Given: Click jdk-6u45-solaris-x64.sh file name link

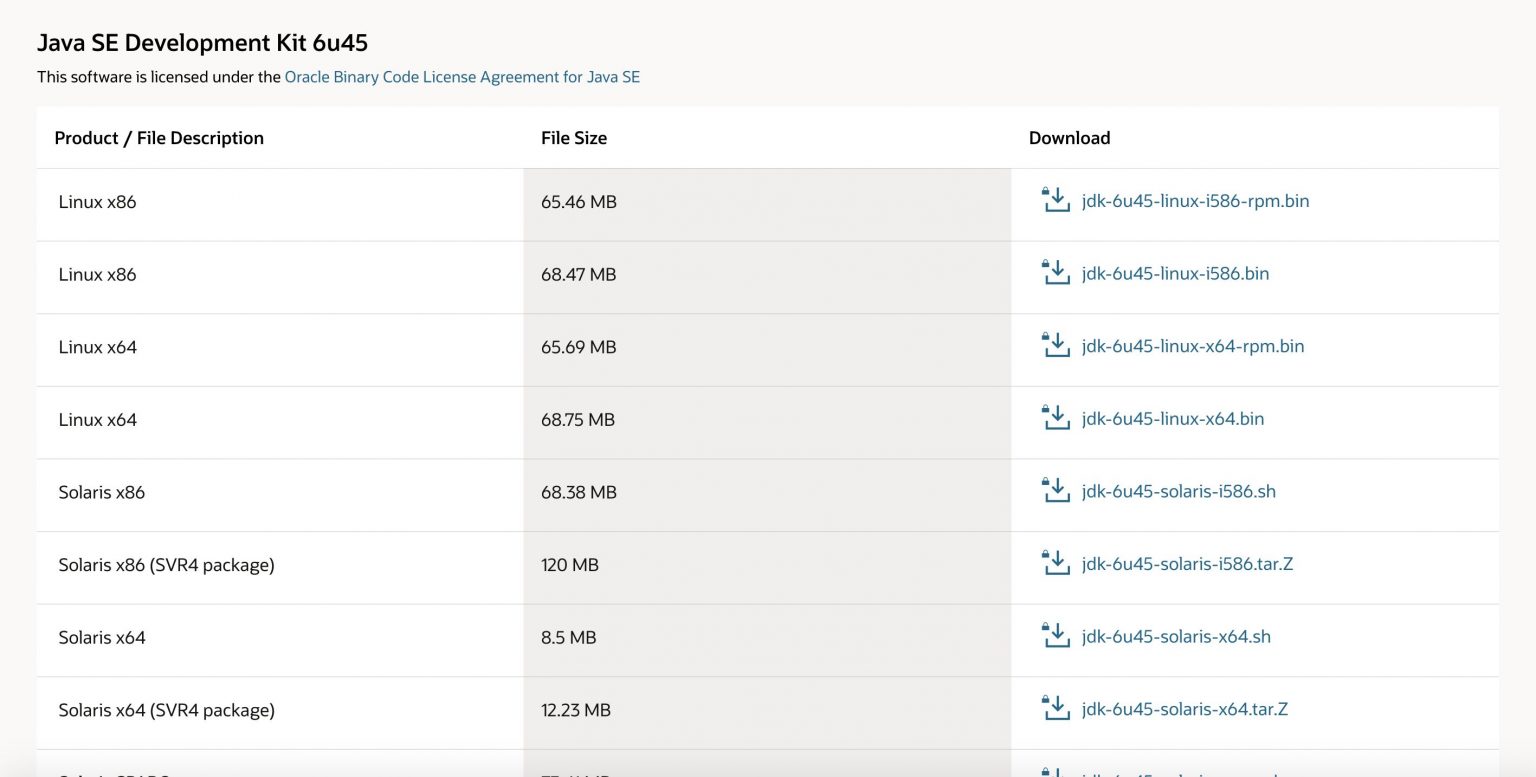Looking at the screenshot, I should 1176,637.
